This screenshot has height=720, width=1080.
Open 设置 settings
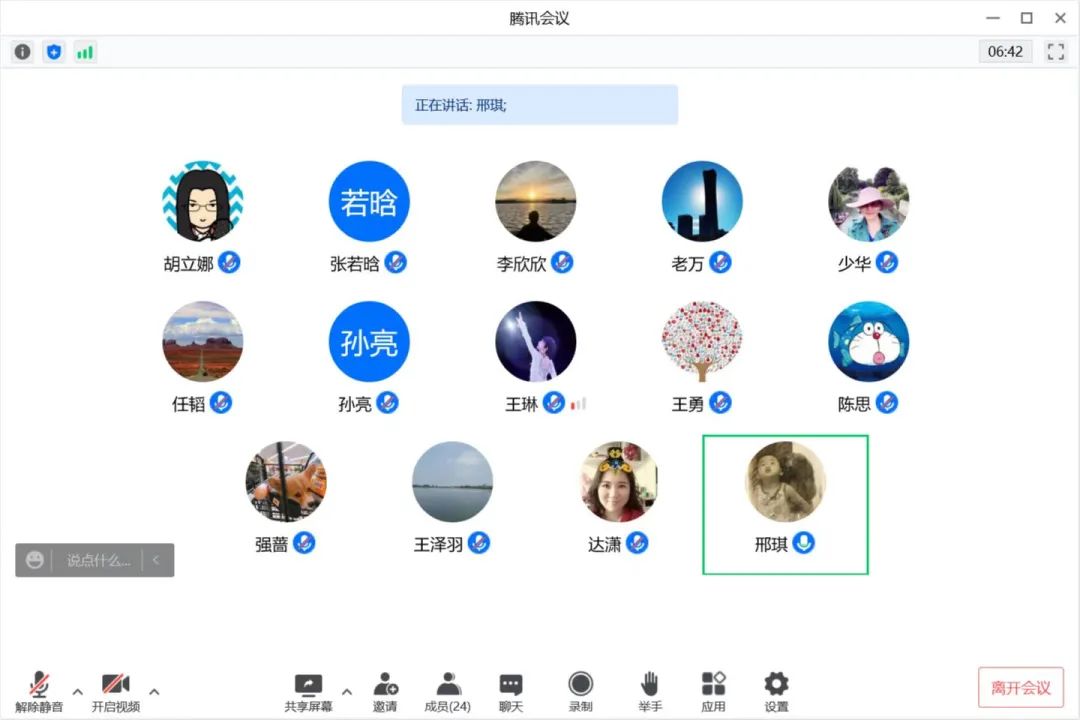pos(776,692)
